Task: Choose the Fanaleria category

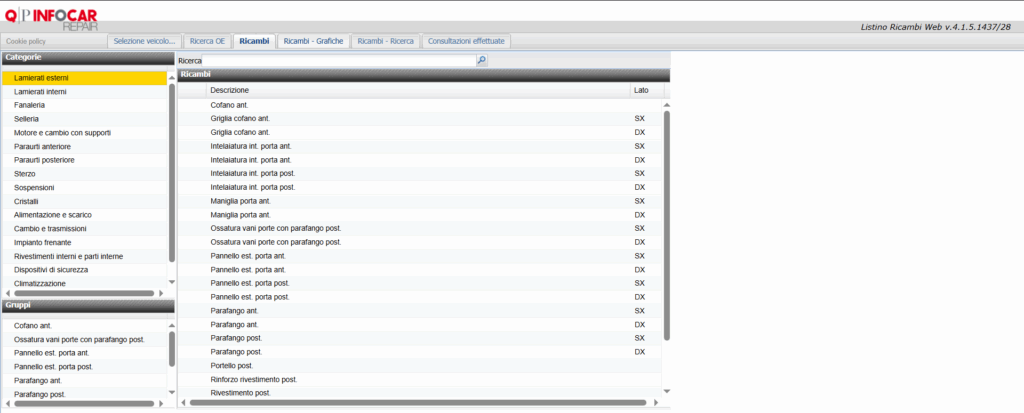Action: 84,105
